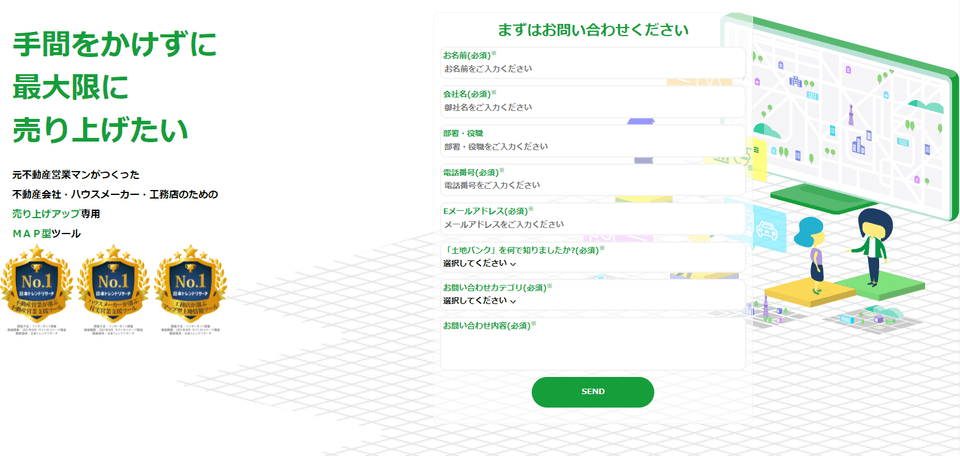The width and height of the screenshot is (960, 456).
Task: Focus the お名前 input field
Action: 592,69
